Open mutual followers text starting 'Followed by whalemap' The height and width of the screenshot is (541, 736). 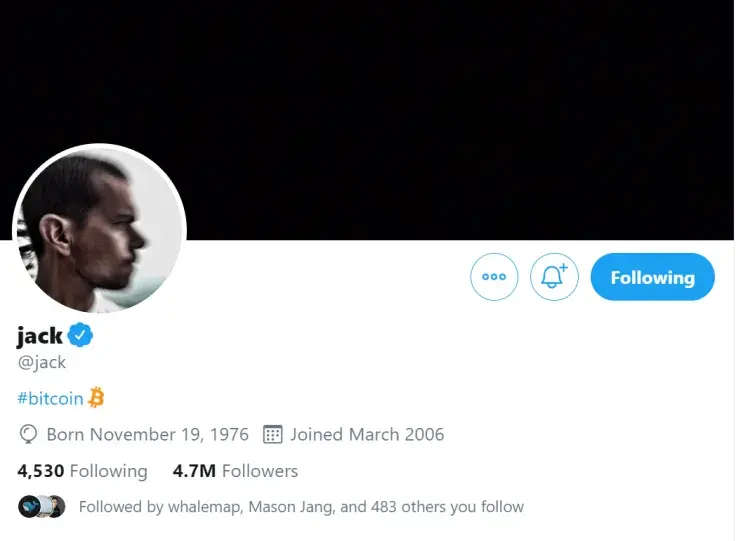[x=300, y=507]
